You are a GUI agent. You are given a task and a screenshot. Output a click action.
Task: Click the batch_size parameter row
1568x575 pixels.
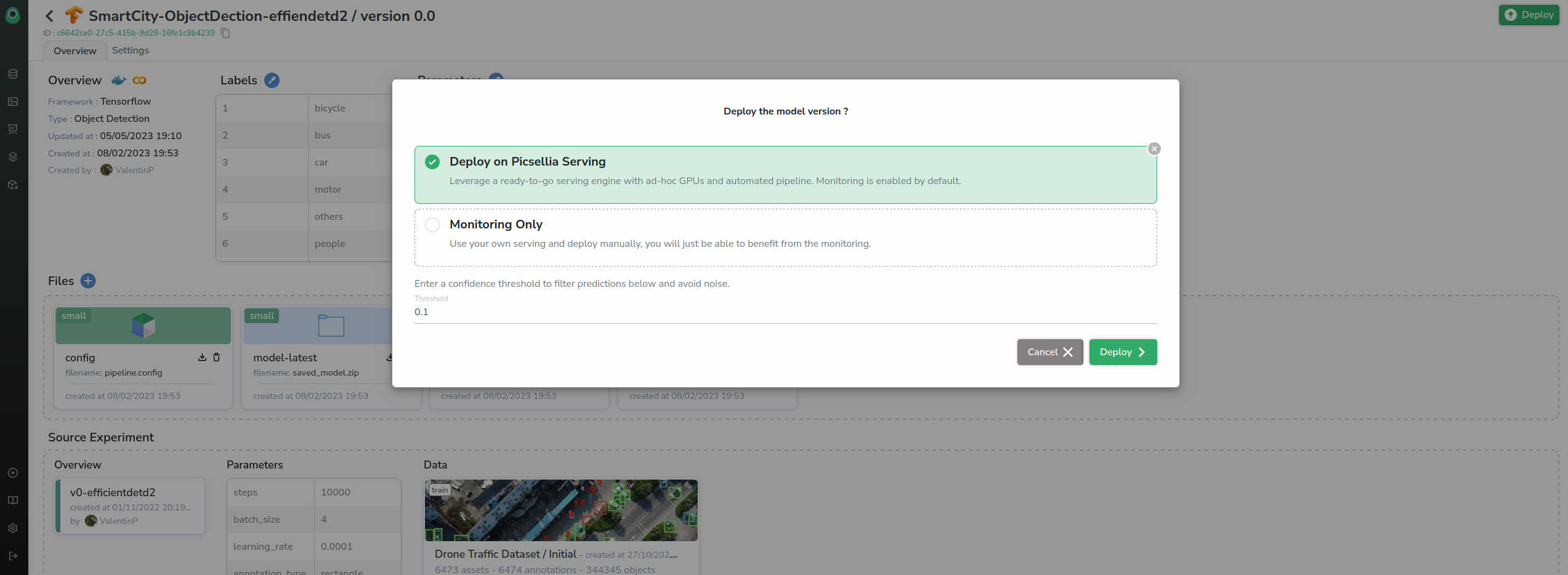point(314,520)
